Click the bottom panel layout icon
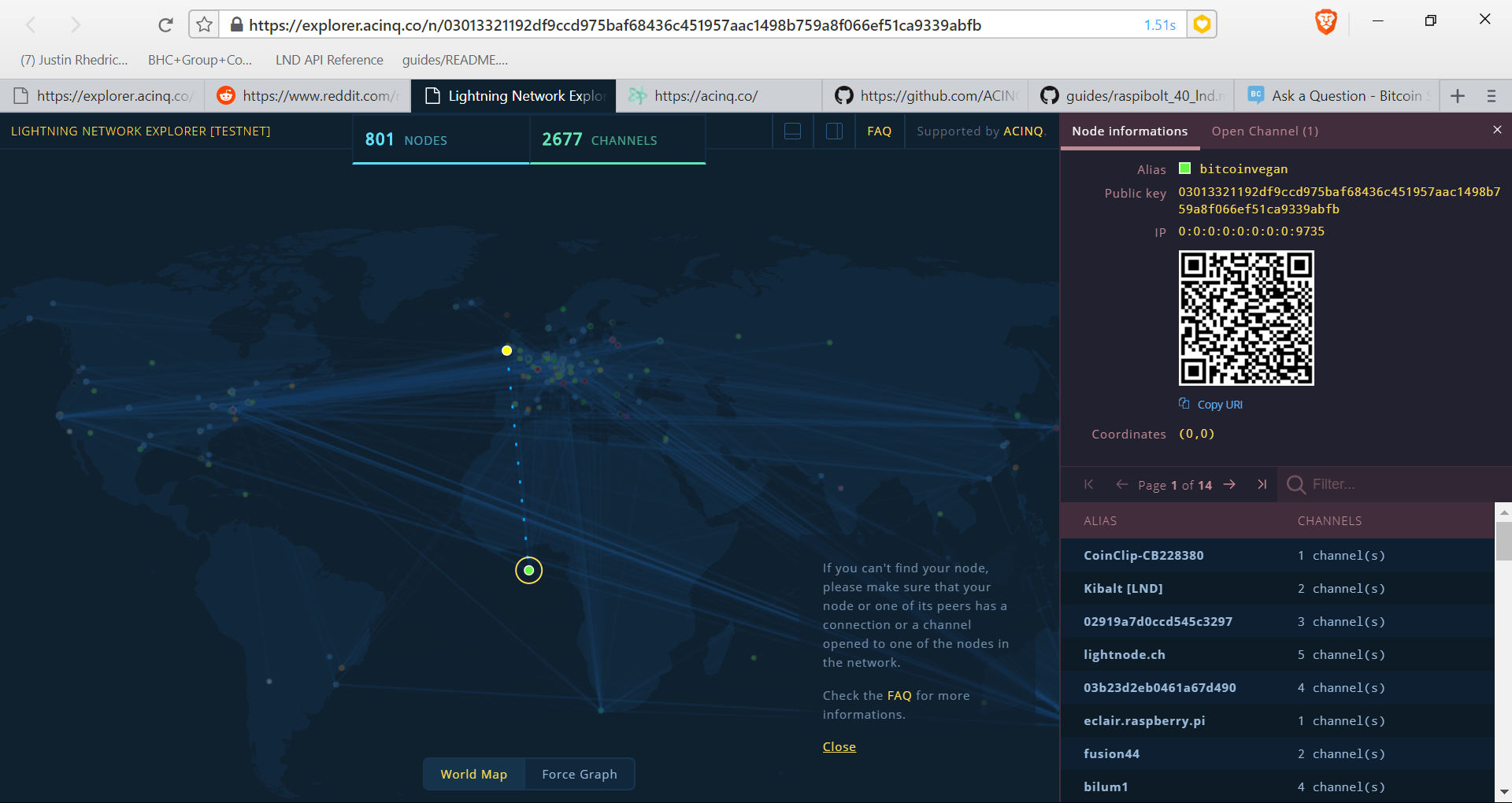This screenshot has height=803, width=1512. point(793,131)
